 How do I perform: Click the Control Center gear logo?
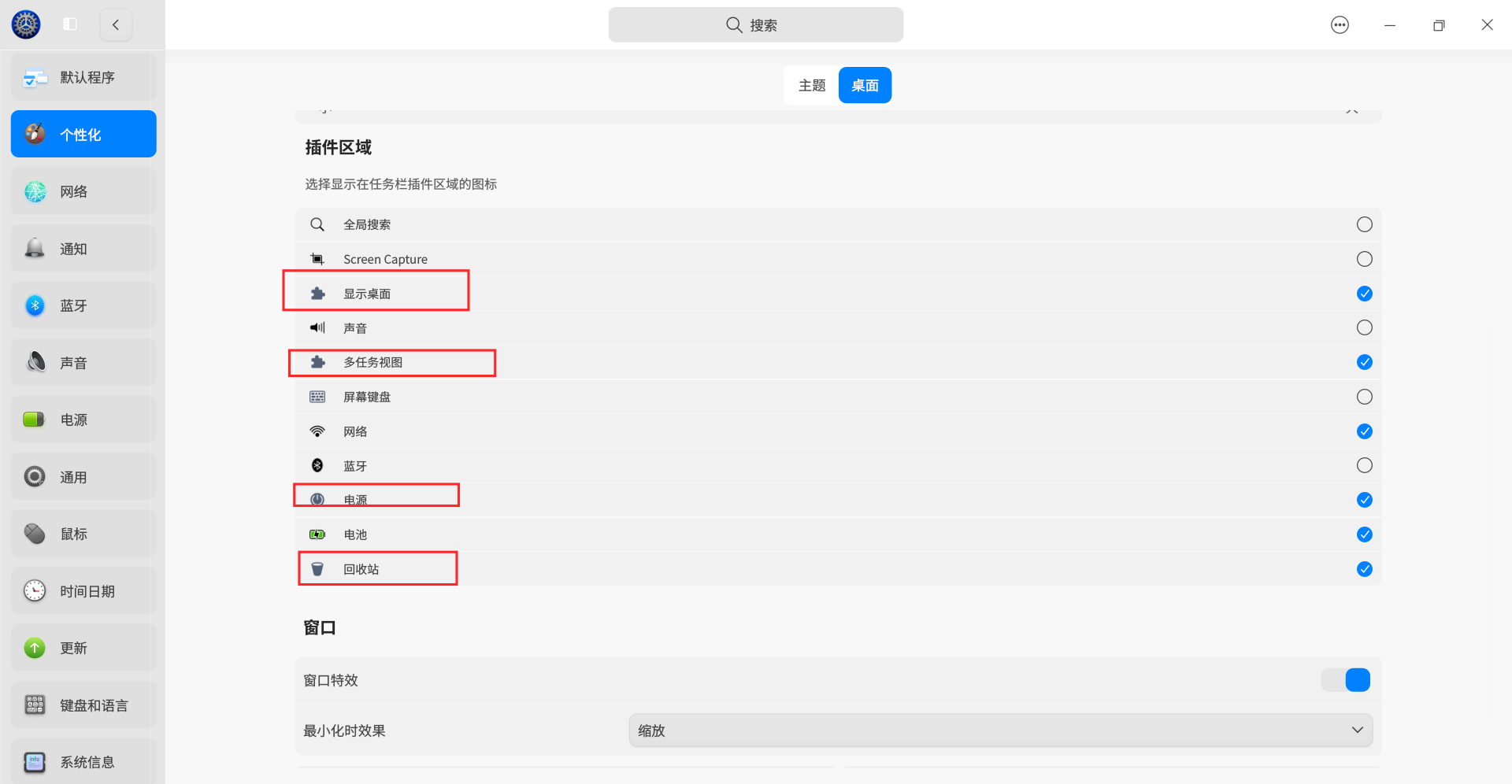[26, 24]
